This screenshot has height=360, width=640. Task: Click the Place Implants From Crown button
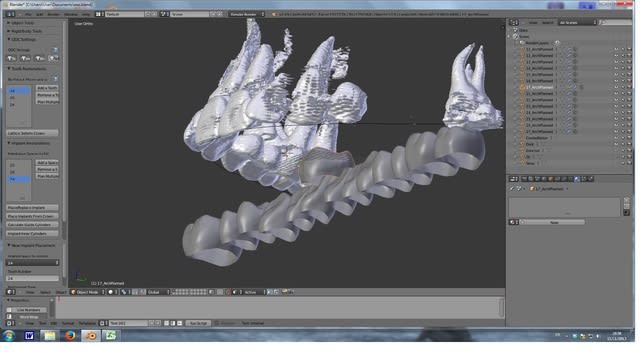[32, 216]
